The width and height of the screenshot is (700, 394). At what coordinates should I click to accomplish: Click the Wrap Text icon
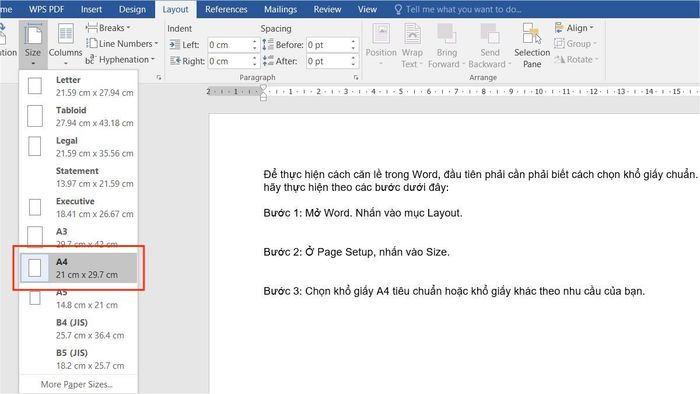pyautogui.click(x=412, y=45)
